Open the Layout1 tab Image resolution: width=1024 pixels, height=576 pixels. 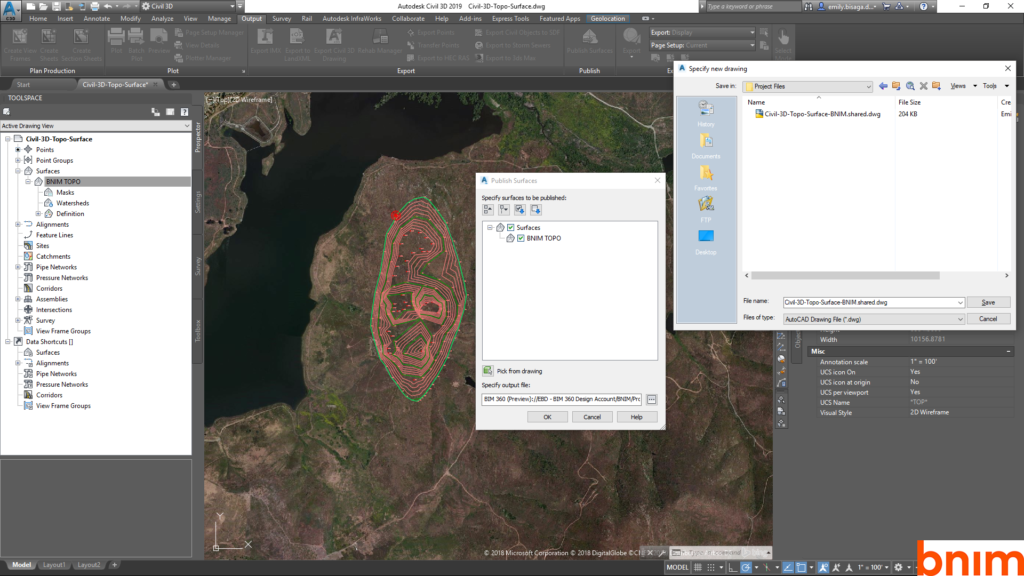55,565
